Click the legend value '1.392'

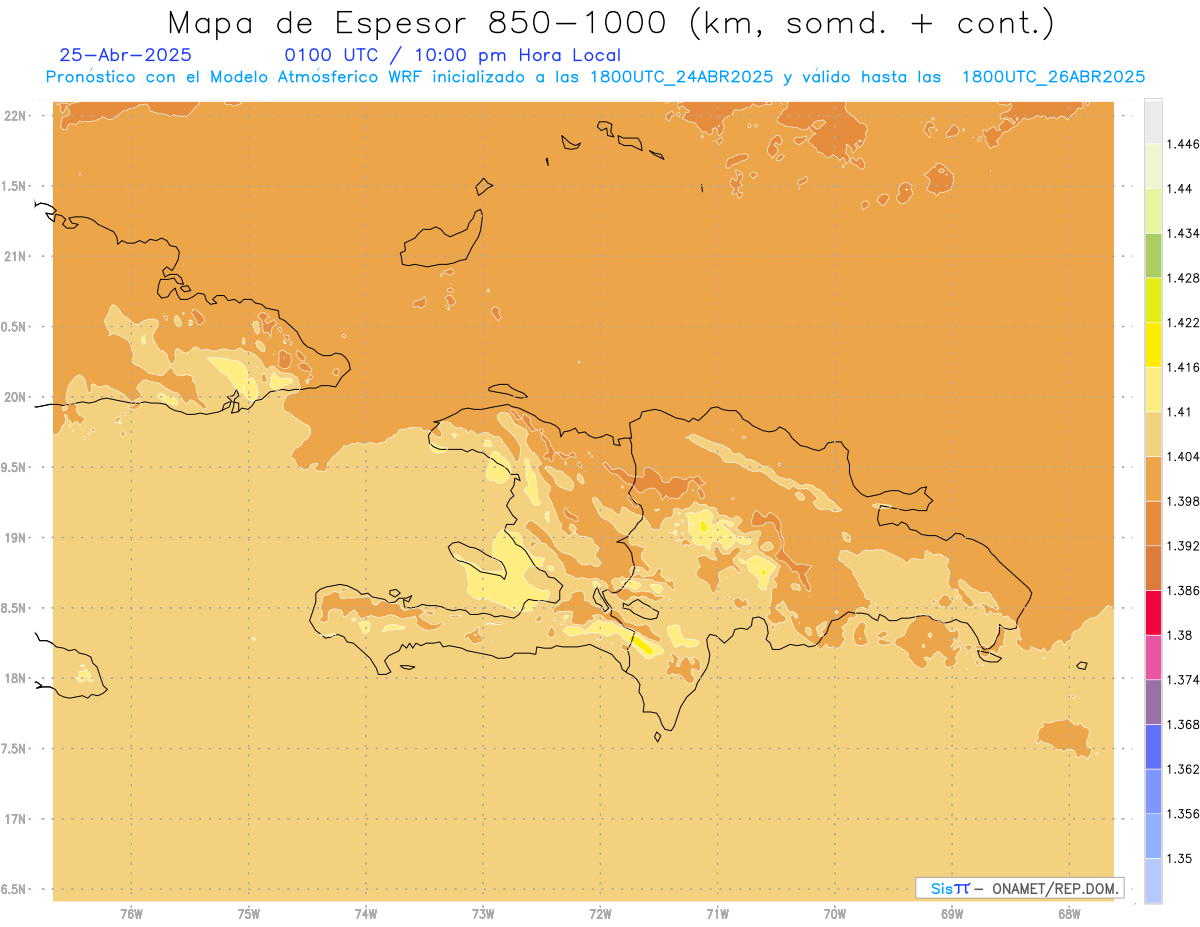tap(1182, 546)
